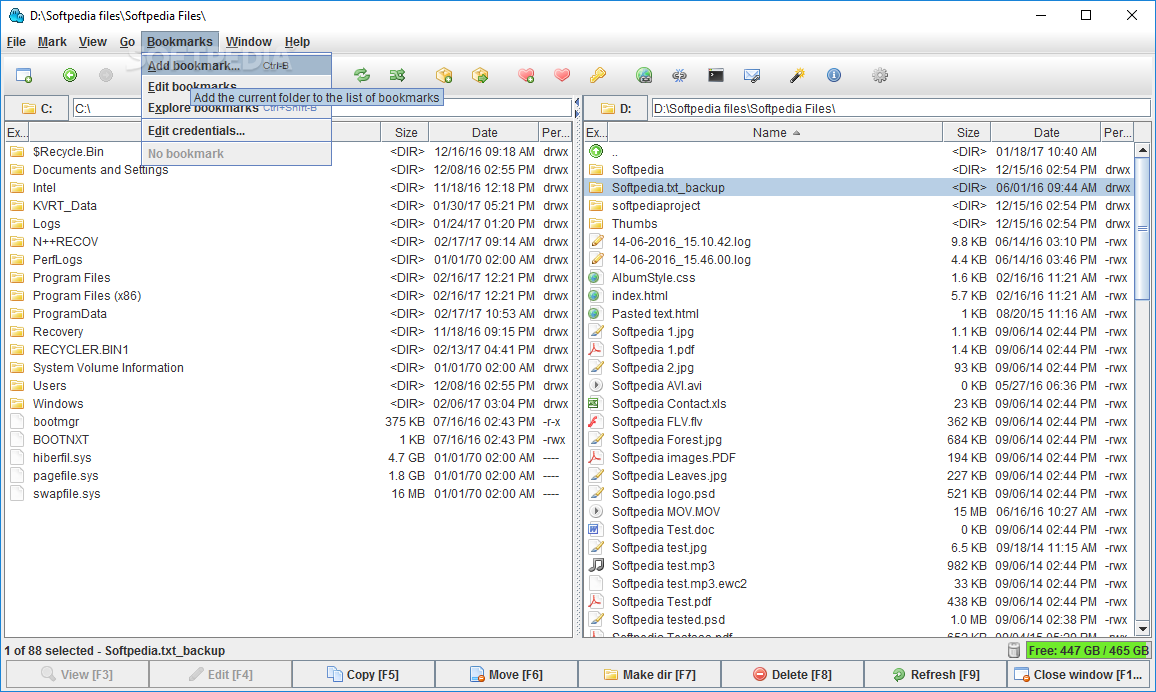The image size is (1156, 692).
Task: Choose Add bookmark... from Bookmarks menu
Action: click(x=237, y=66)
